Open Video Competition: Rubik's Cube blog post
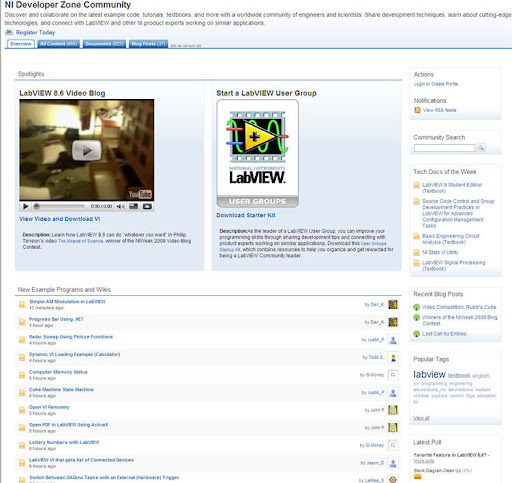The image size is (512, 483). click(459, 307)
